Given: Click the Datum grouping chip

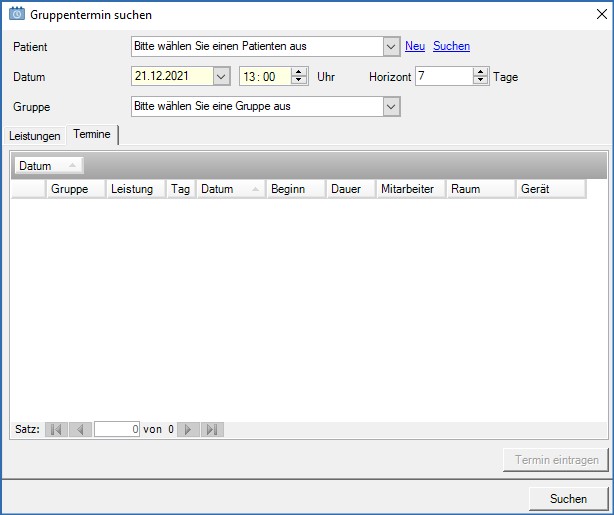Looking at the screenshot, I should 48,165.
